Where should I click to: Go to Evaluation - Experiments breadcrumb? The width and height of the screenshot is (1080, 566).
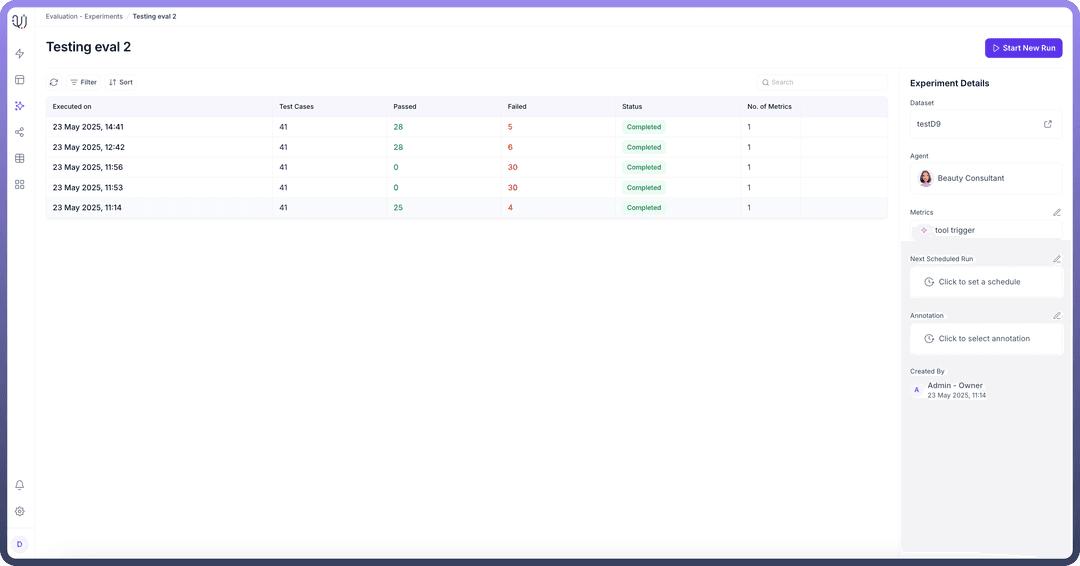84,17
